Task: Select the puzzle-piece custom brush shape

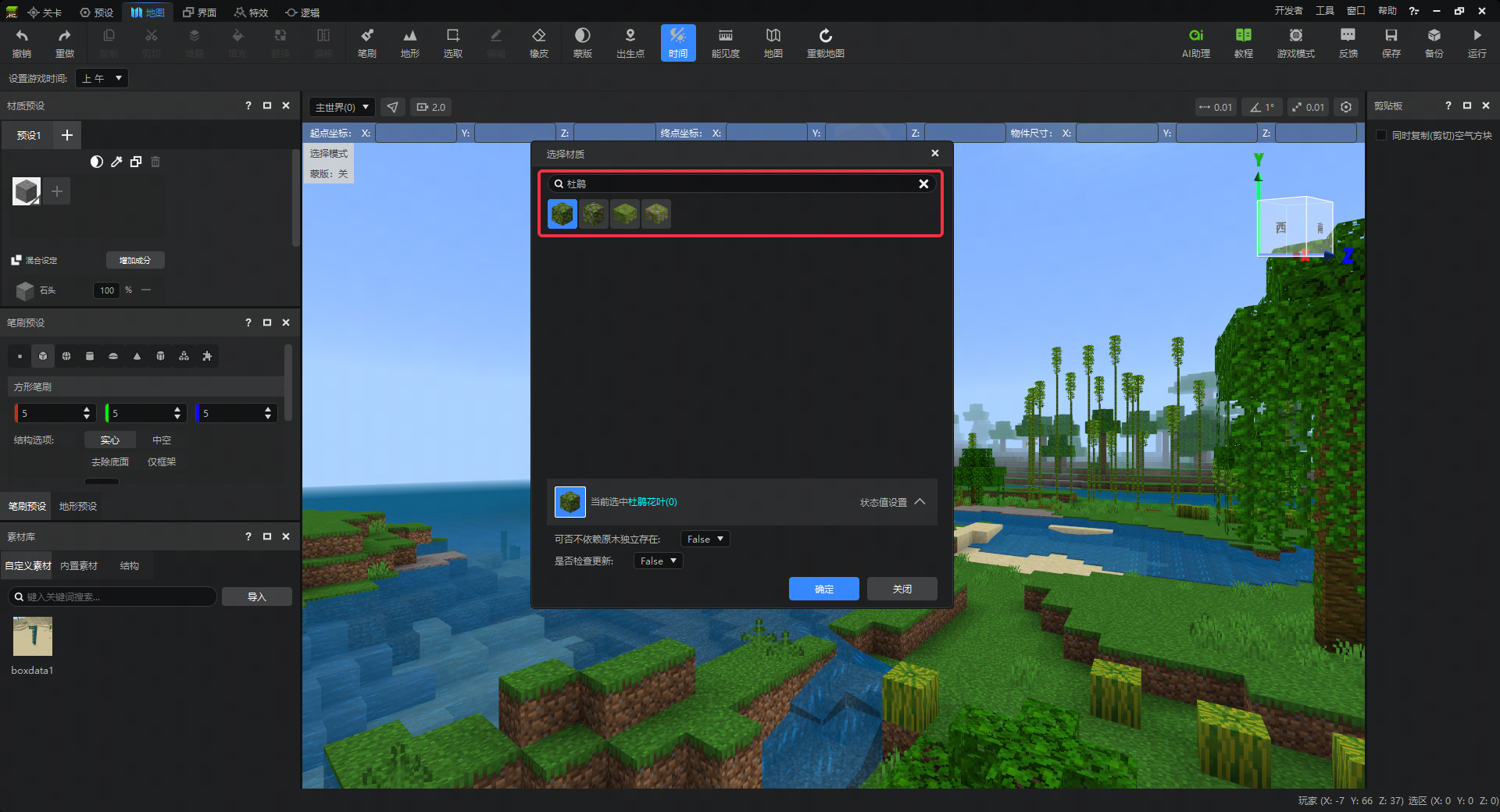Action: [x=207, y=356]
